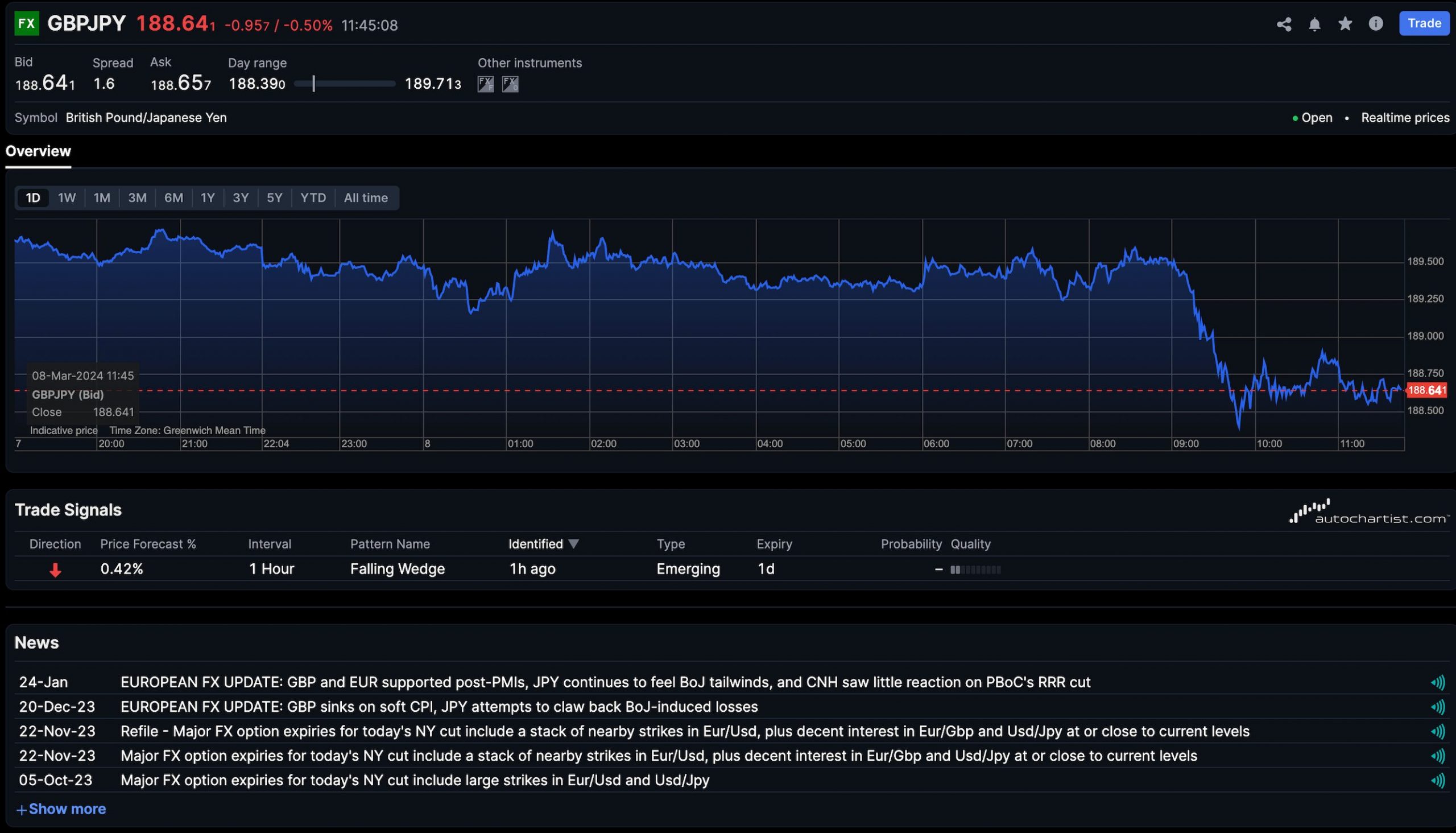Image resolution: width=1456 pixels, height=833 pixels.
Task: Sort signals by Identified column arrow
Action: [x=574, y=544]
